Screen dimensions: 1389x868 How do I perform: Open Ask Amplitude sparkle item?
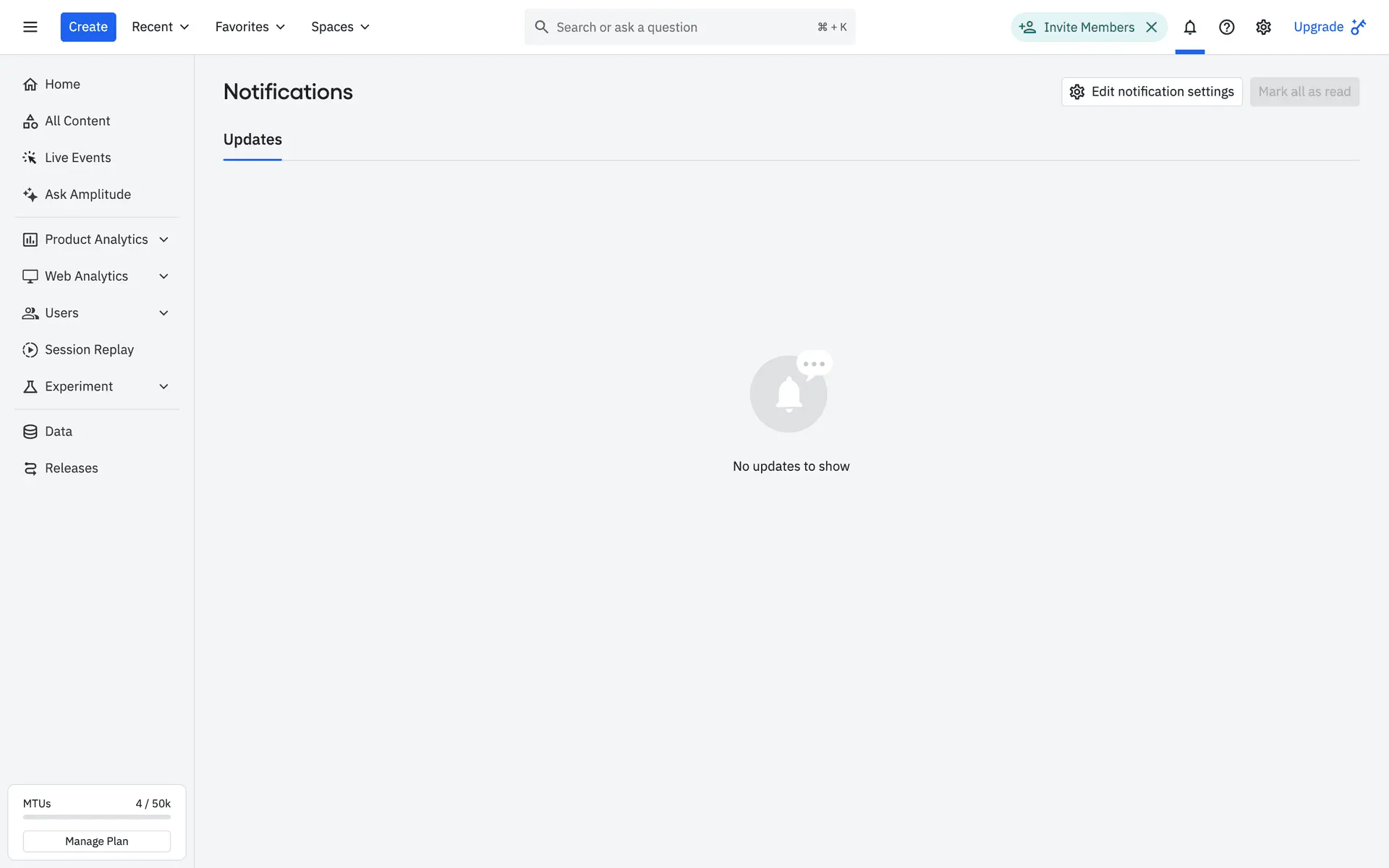88,194
